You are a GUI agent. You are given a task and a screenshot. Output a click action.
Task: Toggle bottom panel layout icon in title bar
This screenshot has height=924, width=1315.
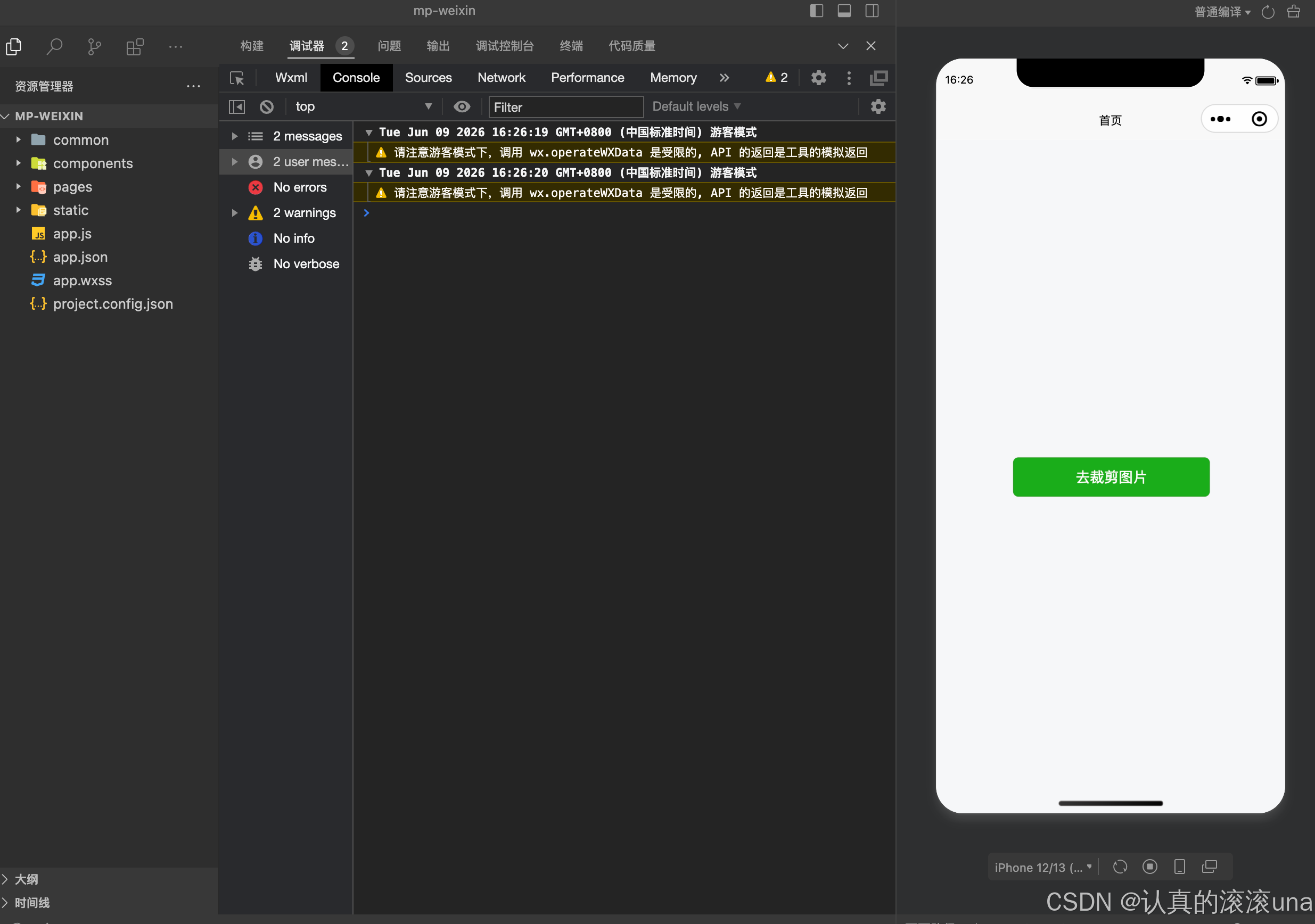click(844, 11)
